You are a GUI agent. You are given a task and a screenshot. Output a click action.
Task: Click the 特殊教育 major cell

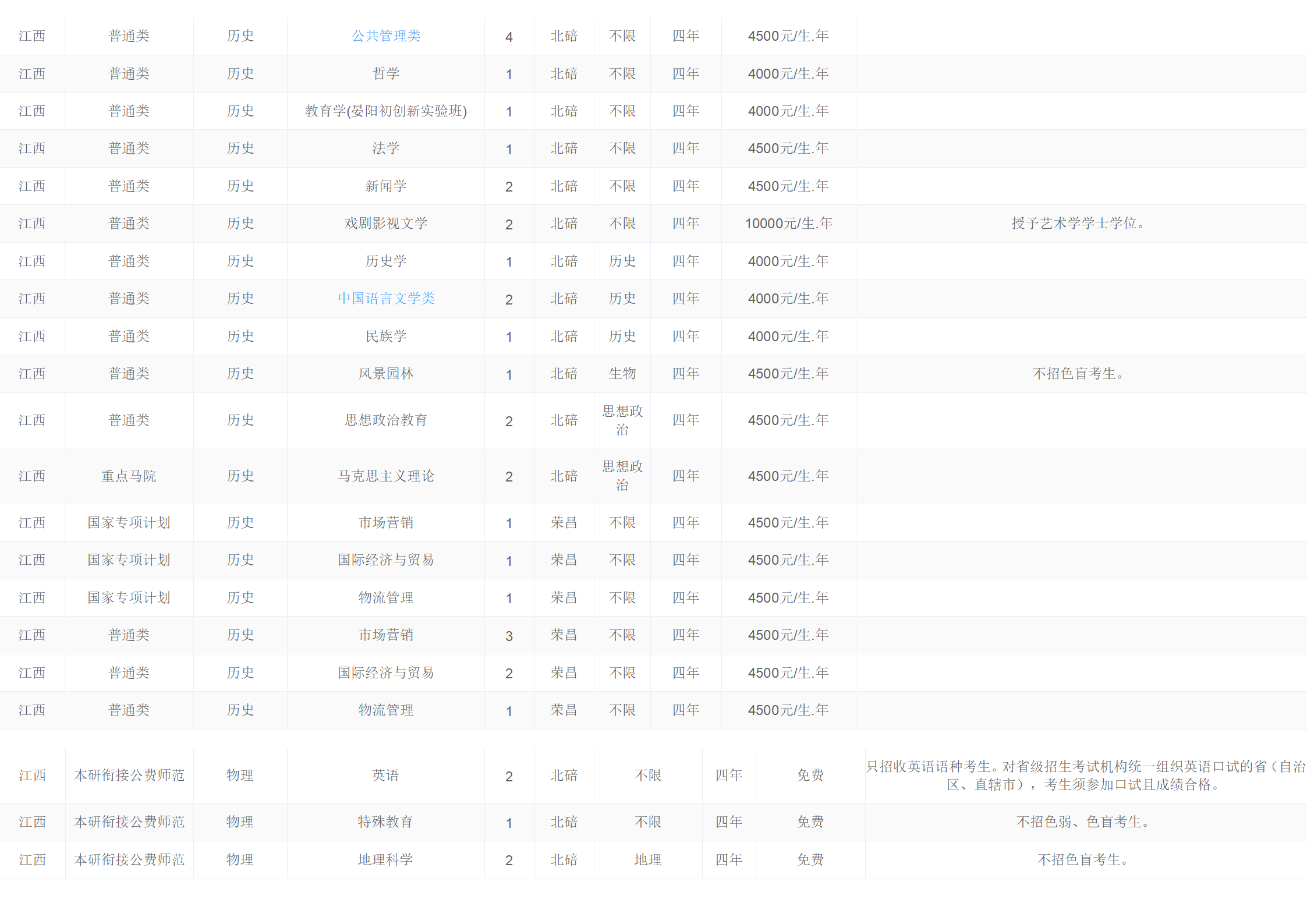pos(385,822)
